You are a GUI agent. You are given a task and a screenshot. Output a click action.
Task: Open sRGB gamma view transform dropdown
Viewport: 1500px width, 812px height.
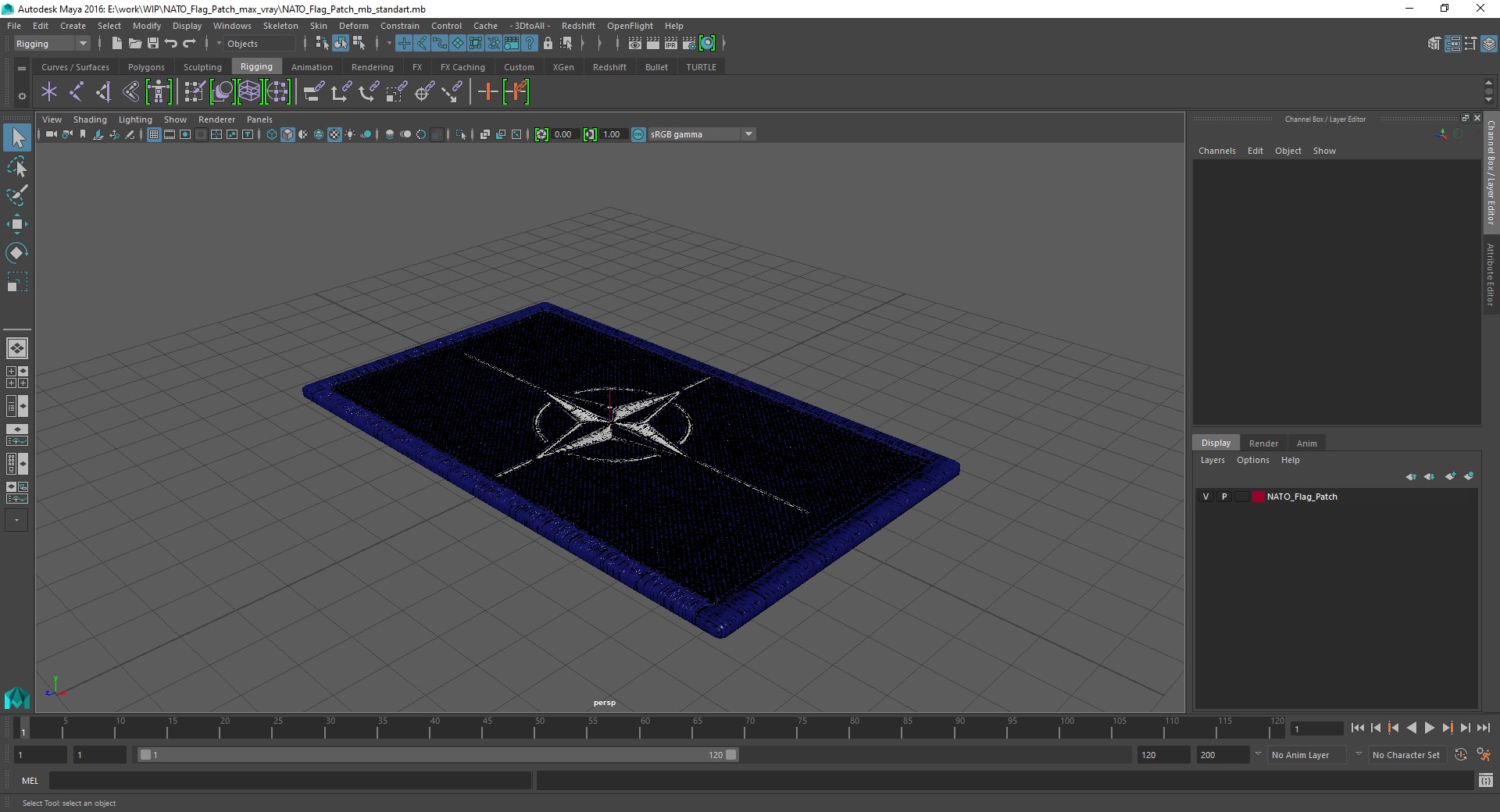[702, 134]
